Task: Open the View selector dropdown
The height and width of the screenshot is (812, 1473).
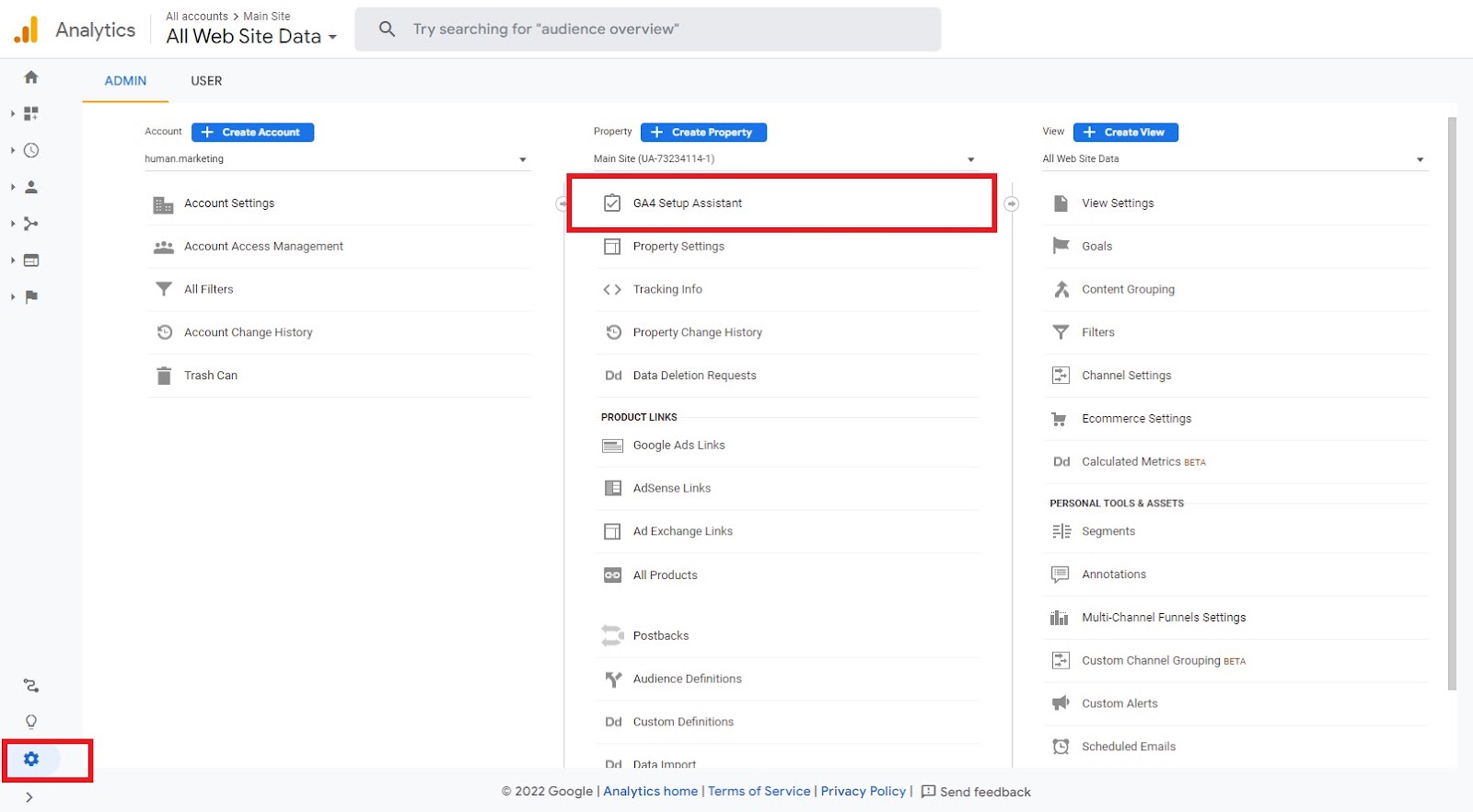Action: click(1420, 159)
